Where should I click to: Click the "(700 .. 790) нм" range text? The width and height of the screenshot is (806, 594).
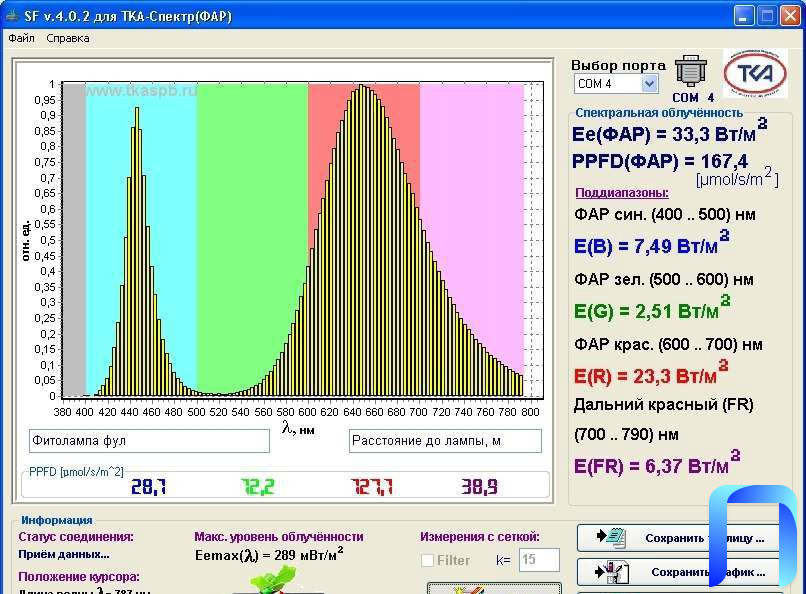pyautogui.click(x=626, y=435)
